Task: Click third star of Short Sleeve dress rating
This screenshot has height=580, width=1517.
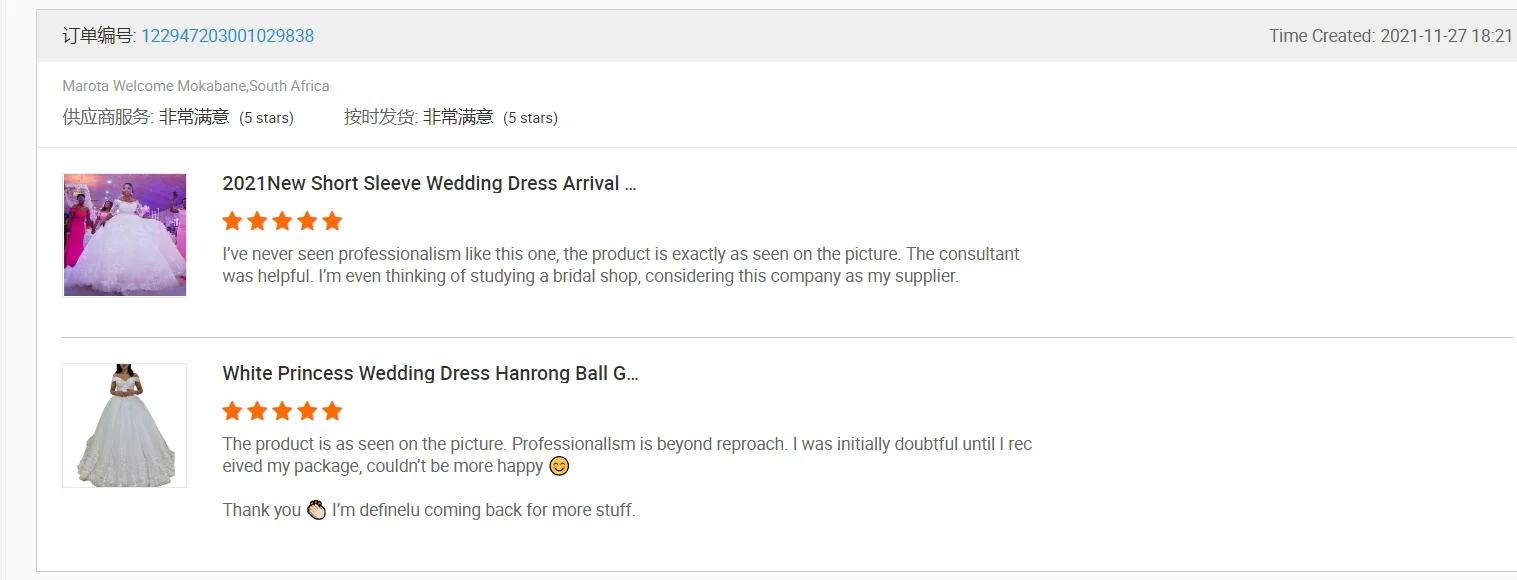Action: (x=282, y=221)
